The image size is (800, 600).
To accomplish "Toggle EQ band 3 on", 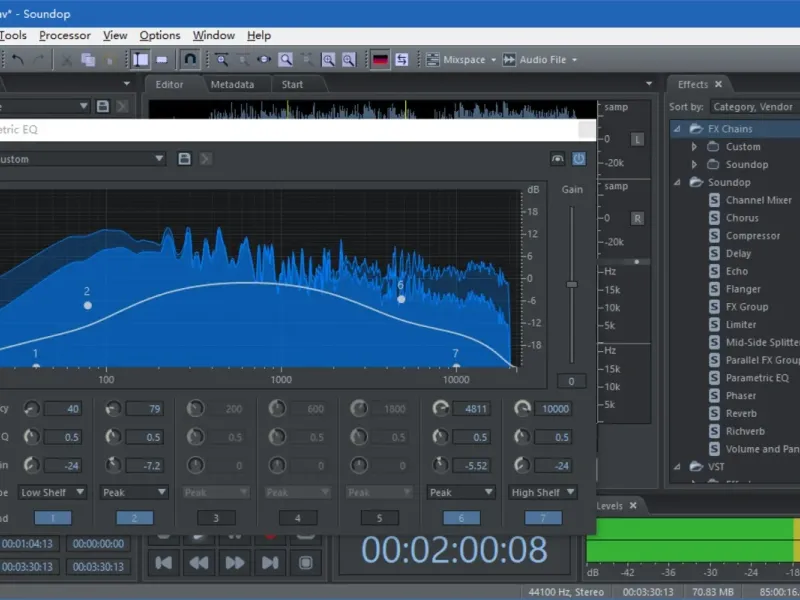I will click(x=215, y=518).
